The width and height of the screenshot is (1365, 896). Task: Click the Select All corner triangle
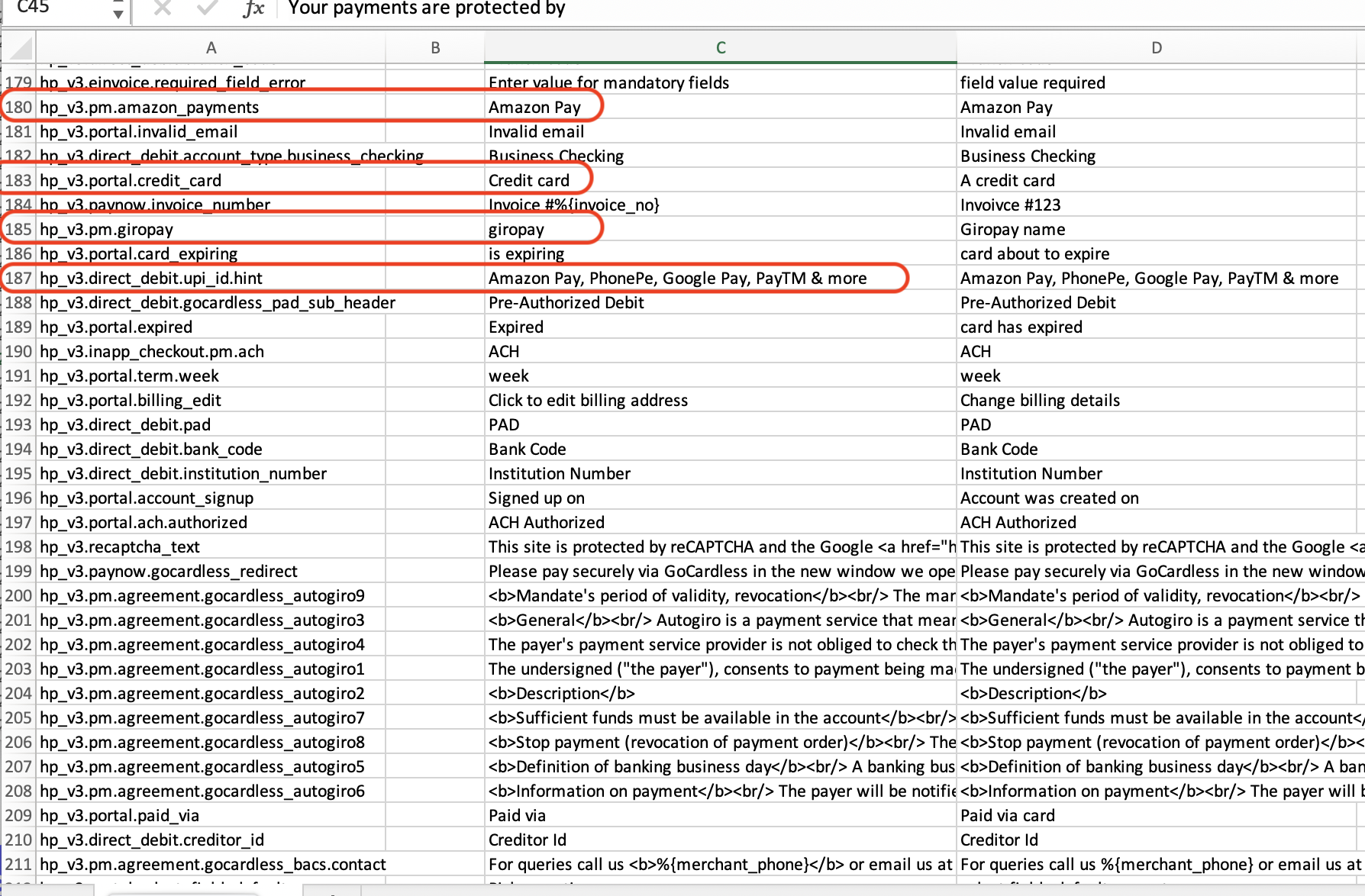(x=21, y=48)
